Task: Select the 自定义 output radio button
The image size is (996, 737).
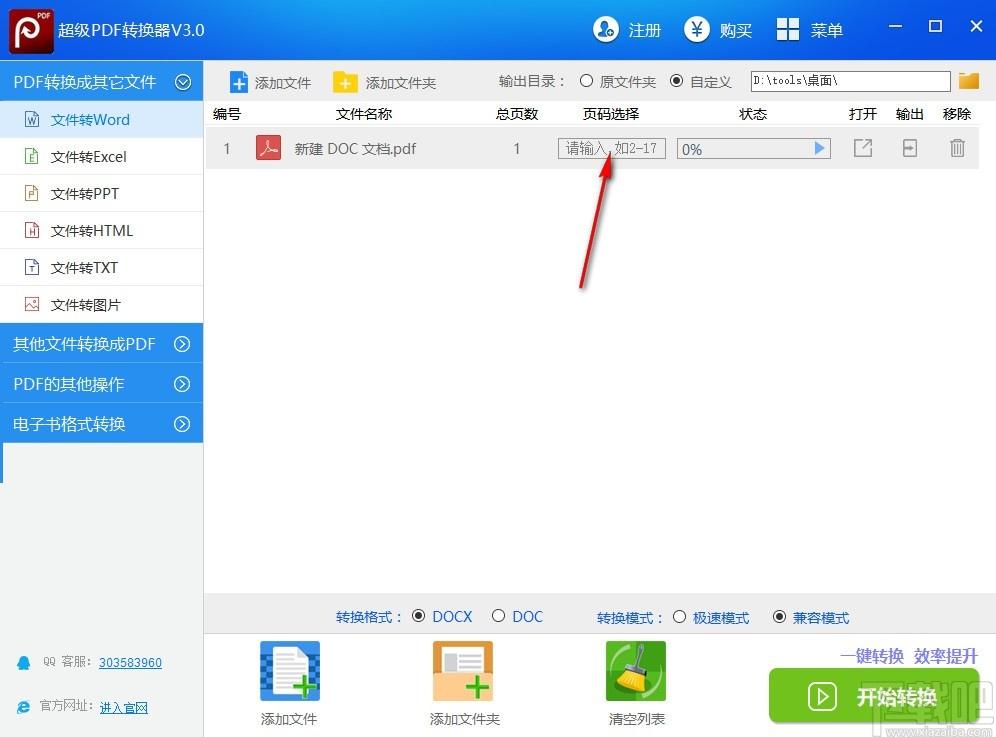Action: tap(676, 81)
